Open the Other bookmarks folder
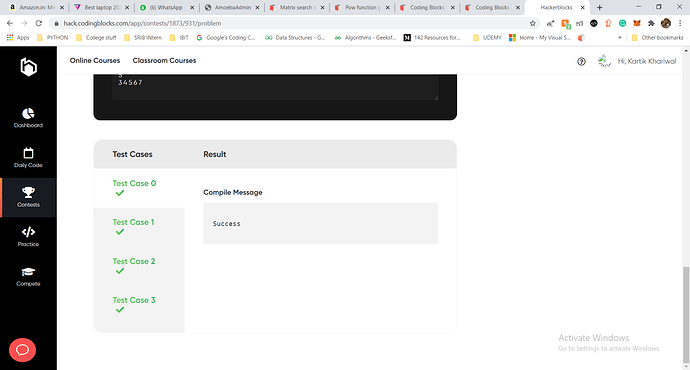The height and width of the screenshot is (370, 690). click(x=657, y=38)
